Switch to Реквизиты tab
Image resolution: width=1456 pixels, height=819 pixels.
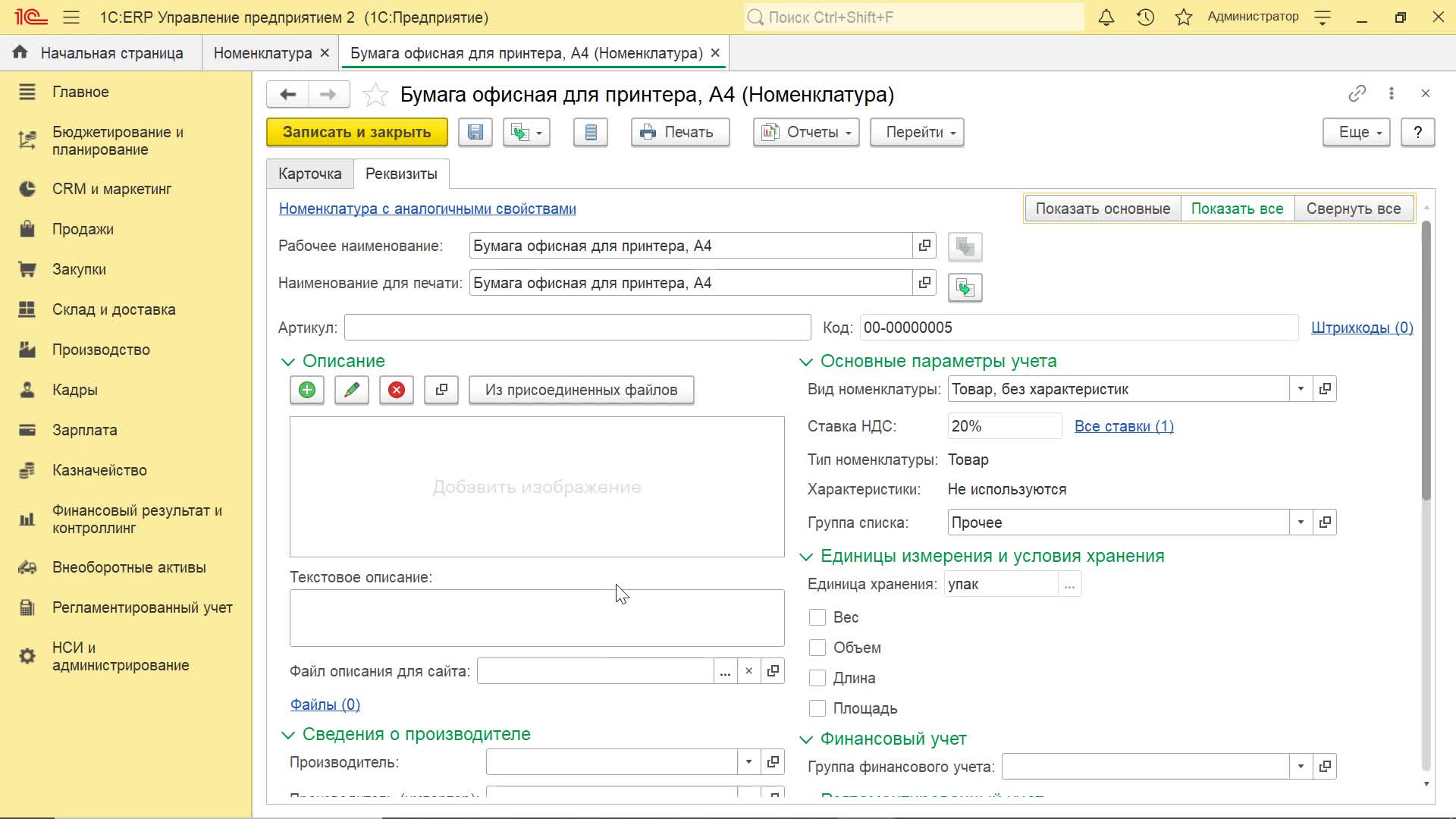401,174
